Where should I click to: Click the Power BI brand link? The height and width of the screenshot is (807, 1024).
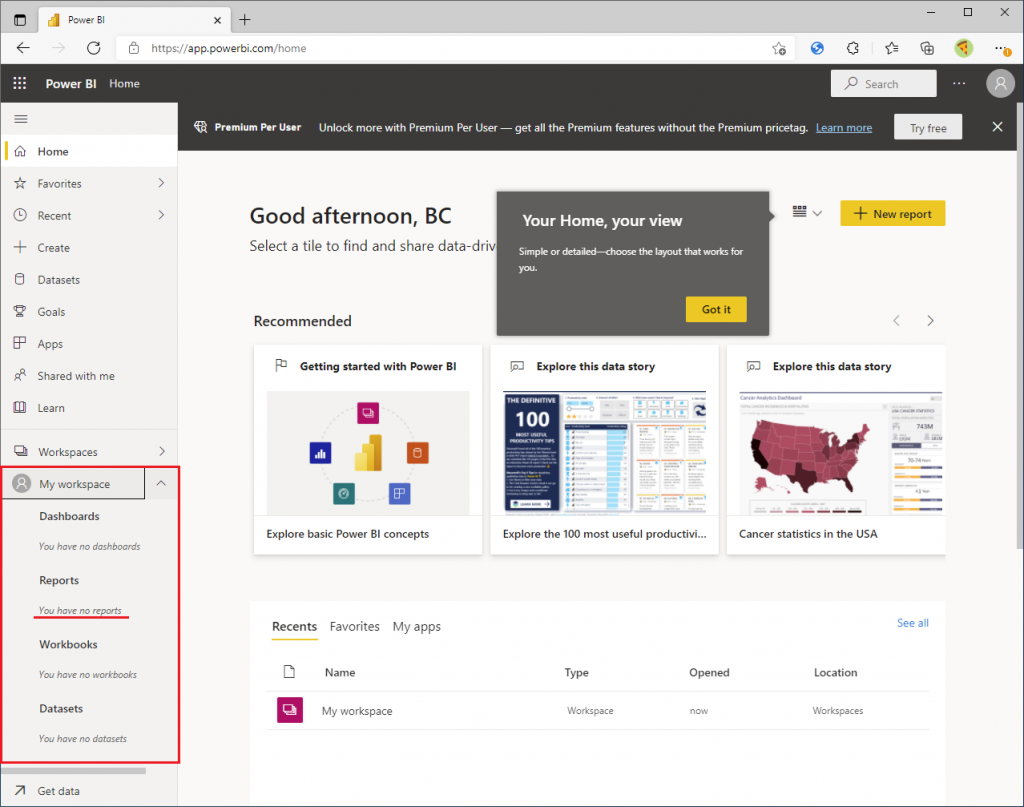pyautogui.click(x=71, y=84)
